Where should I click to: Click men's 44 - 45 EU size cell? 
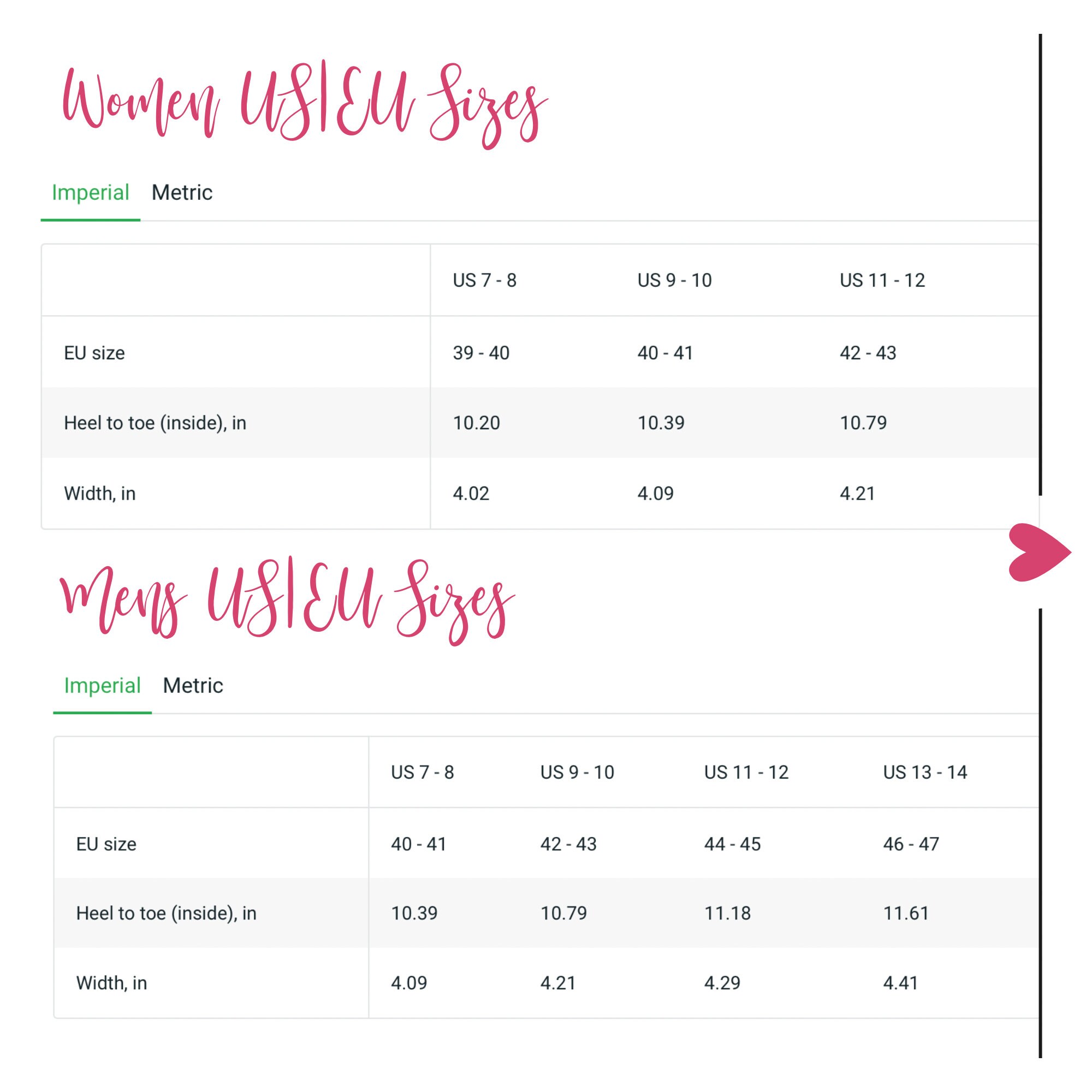(733, 844)
